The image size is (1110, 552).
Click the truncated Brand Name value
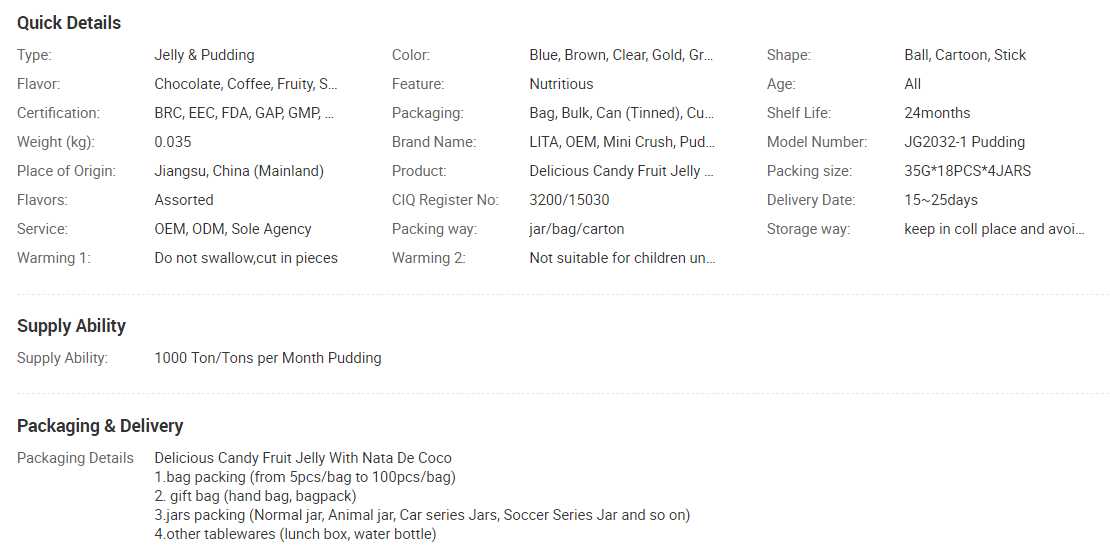click(x=621, y=142)
